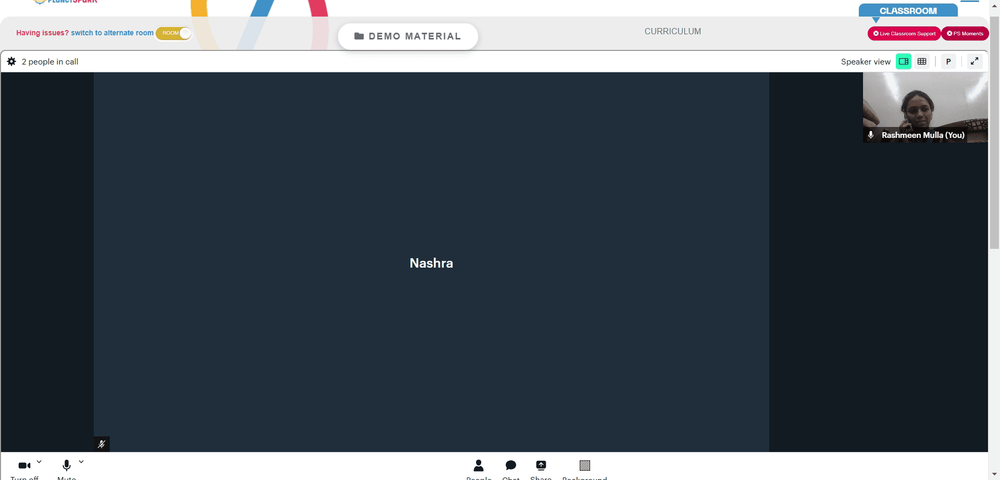
Task: Open DEMO MATERIAL tab
Action: pyautogui.click(x=408, y=36)
